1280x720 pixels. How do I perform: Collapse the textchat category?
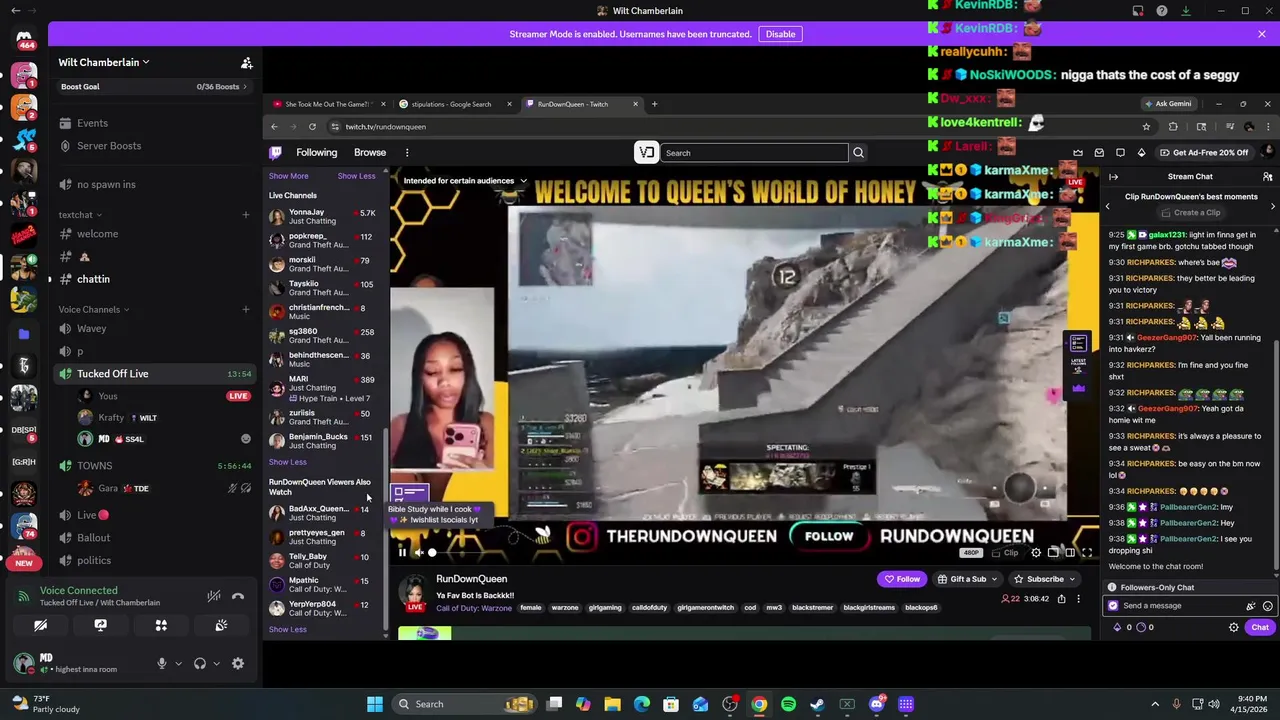80,215
